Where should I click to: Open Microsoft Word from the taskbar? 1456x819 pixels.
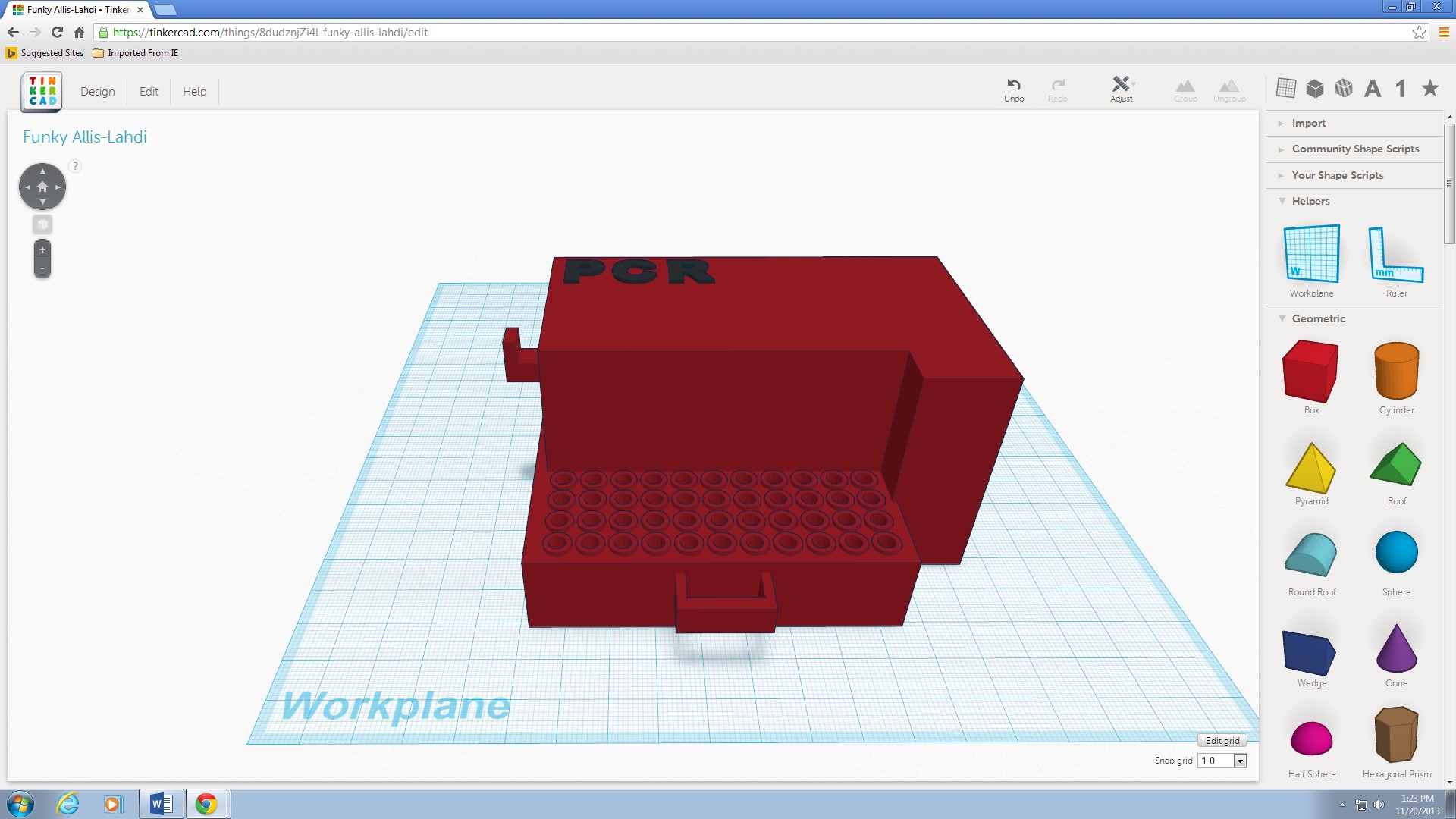coord(161,803)
